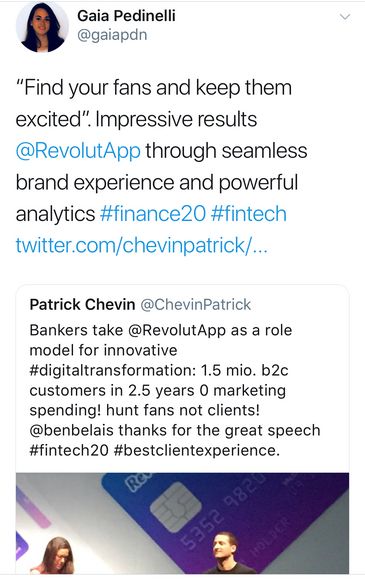Select the #bestclientexperience hashtag

197,450
